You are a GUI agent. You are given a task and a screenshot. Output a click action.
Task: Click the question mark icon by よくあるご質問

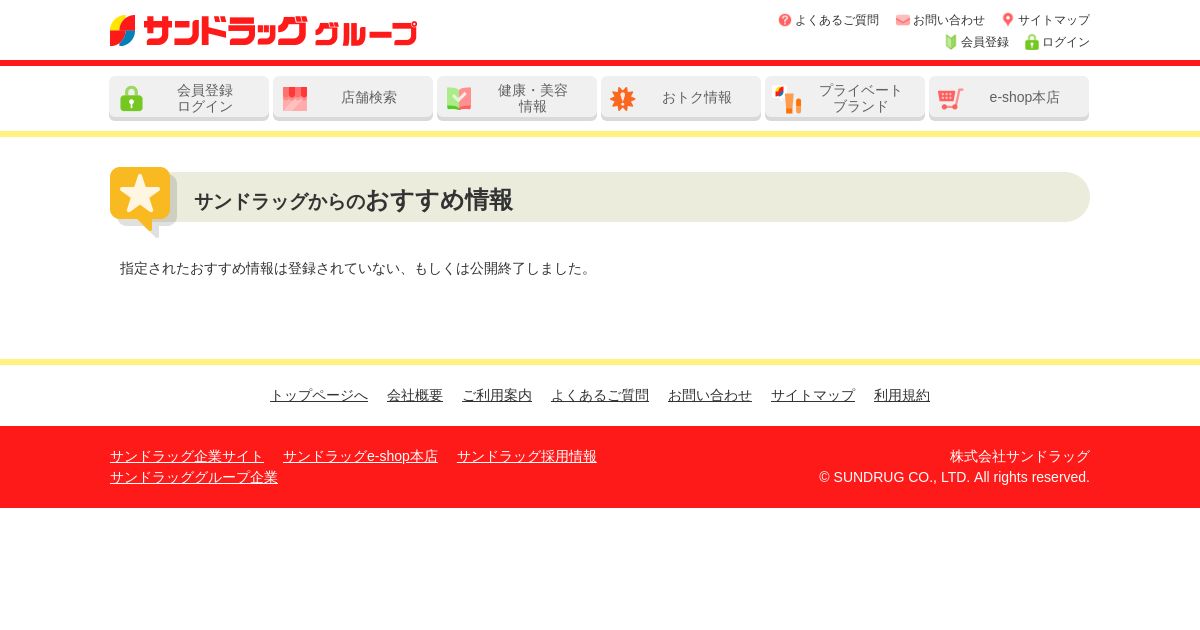point(785,20)
